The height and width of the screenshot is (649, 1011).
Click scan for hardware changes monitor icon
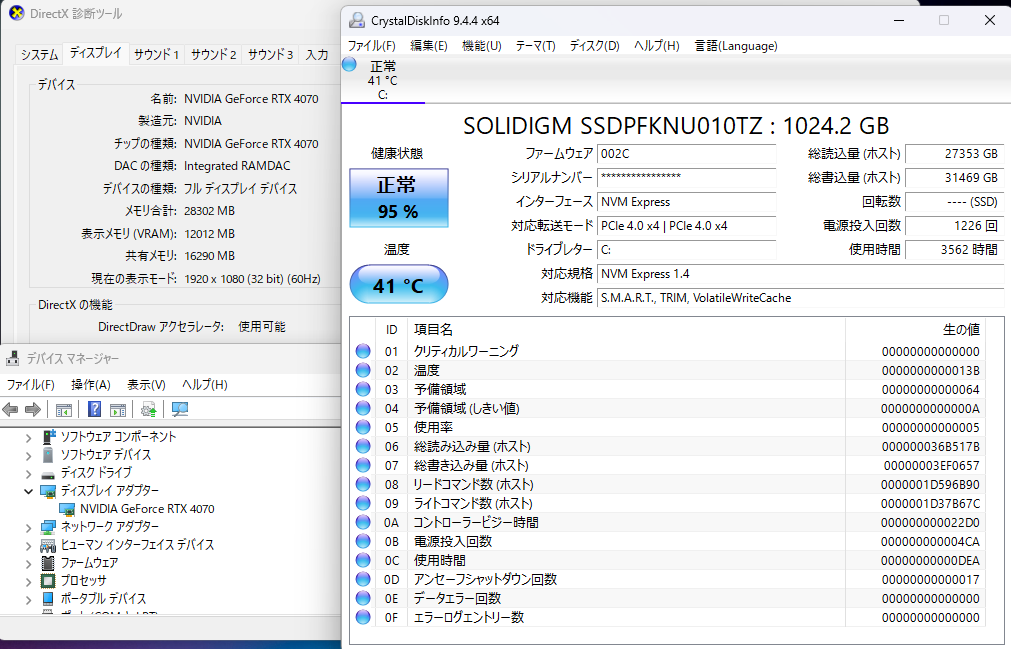(180, 409)
